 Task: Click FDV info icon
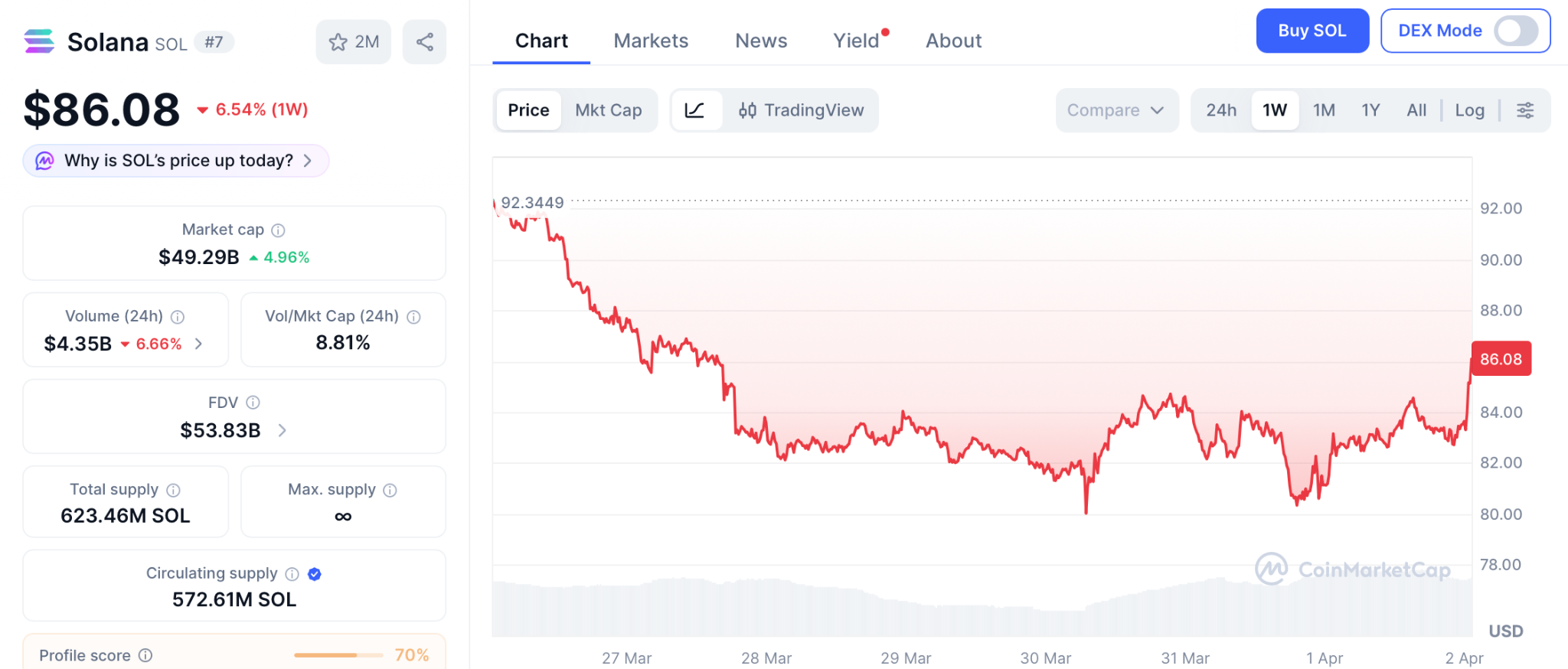253,403
